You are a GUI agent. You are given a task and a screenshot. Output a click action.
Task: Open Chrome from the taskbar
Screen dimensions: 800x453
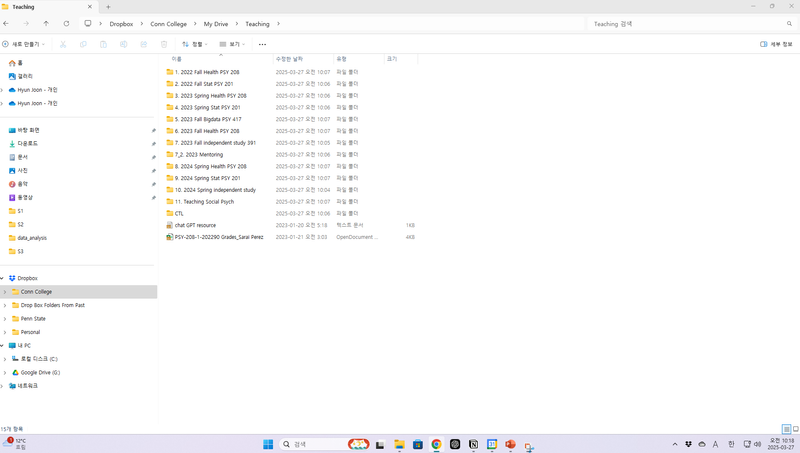436,444
